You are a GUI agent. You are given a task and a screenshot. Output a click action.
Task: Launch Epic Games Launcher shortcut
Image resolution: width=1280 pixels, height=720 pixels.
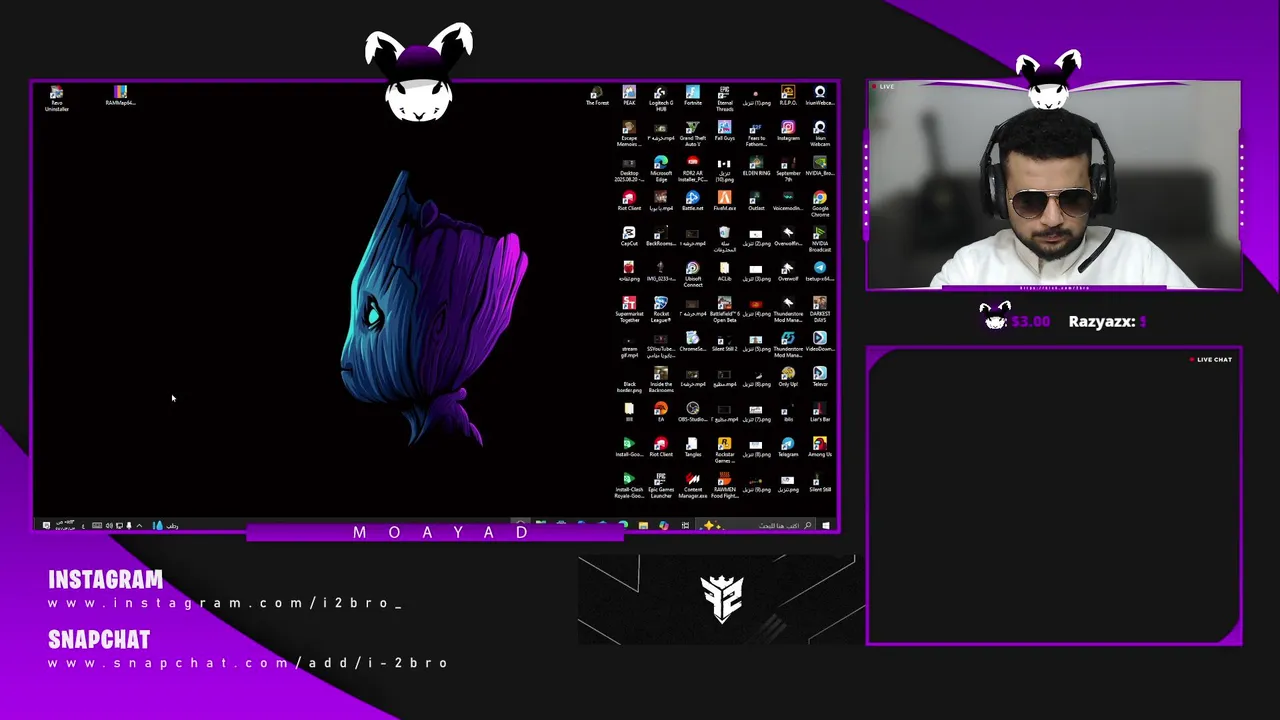point(660,484)
